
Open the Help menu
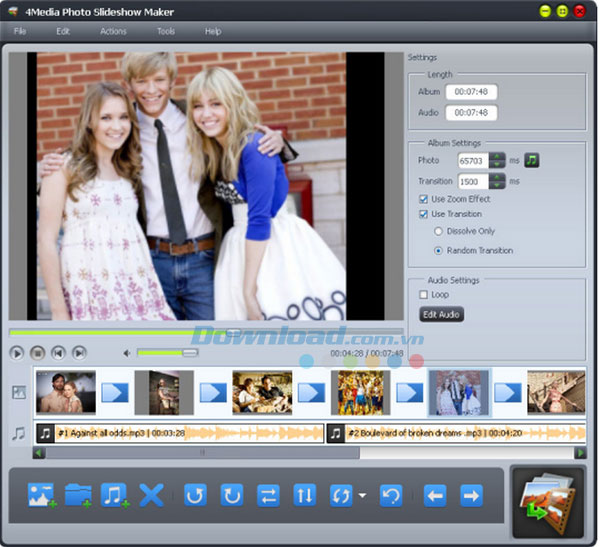pos(213,31)
